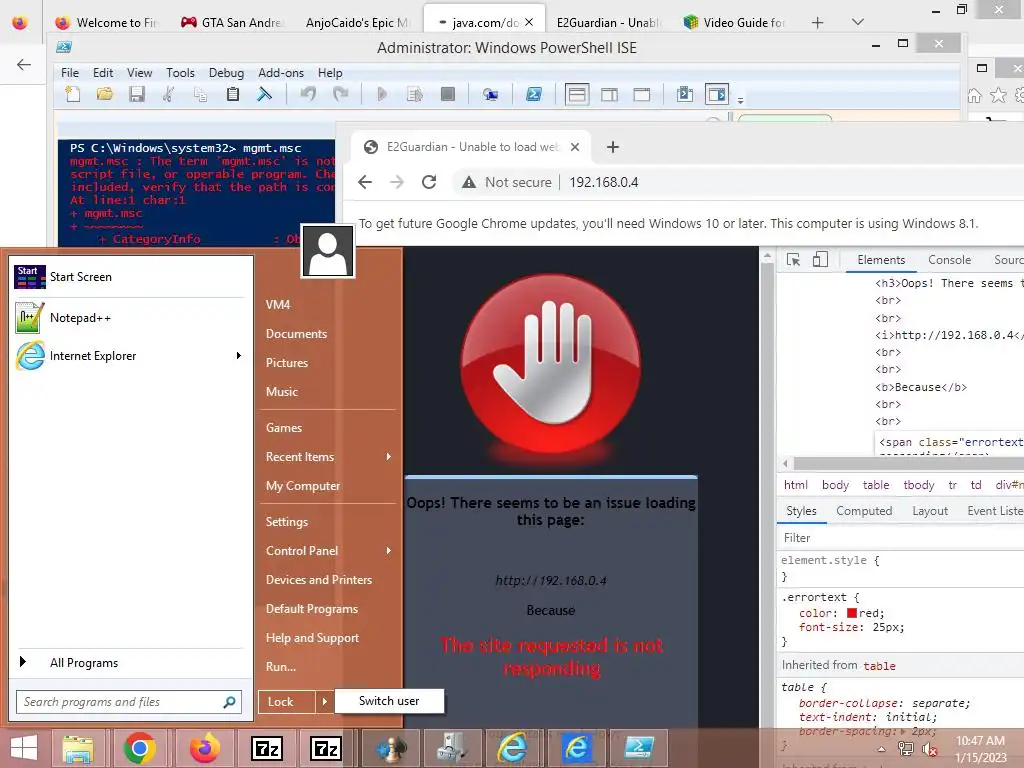
Task: Select the DevTools inspect element icon
Action: [793, 260]
